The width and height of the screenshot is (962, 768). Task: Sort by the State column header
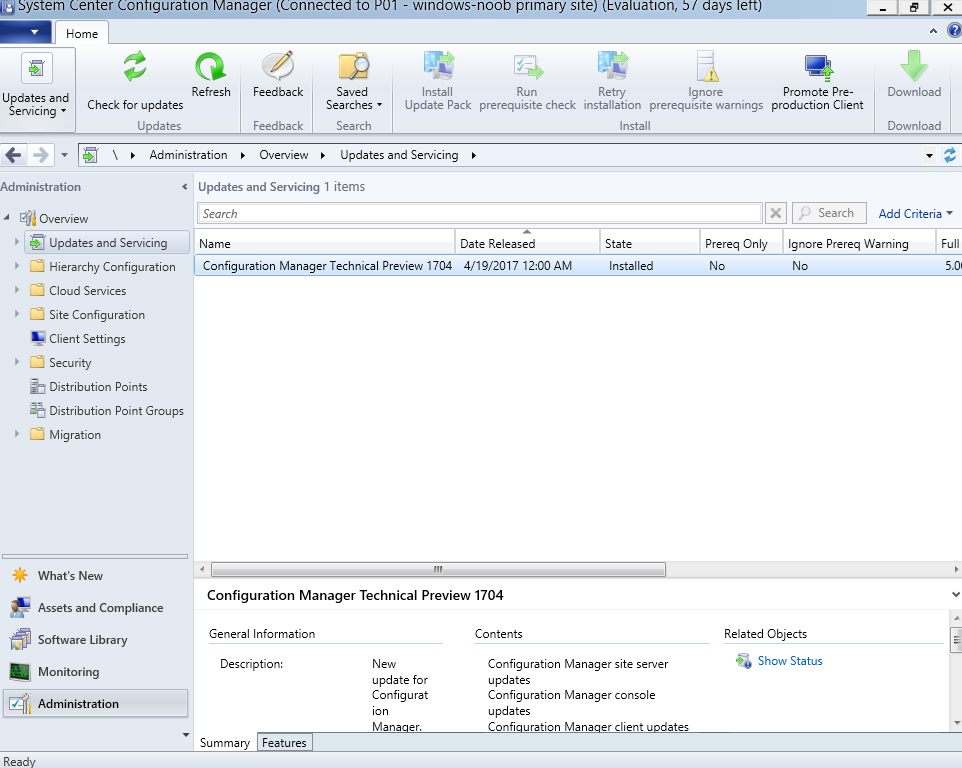pos(650,244)
